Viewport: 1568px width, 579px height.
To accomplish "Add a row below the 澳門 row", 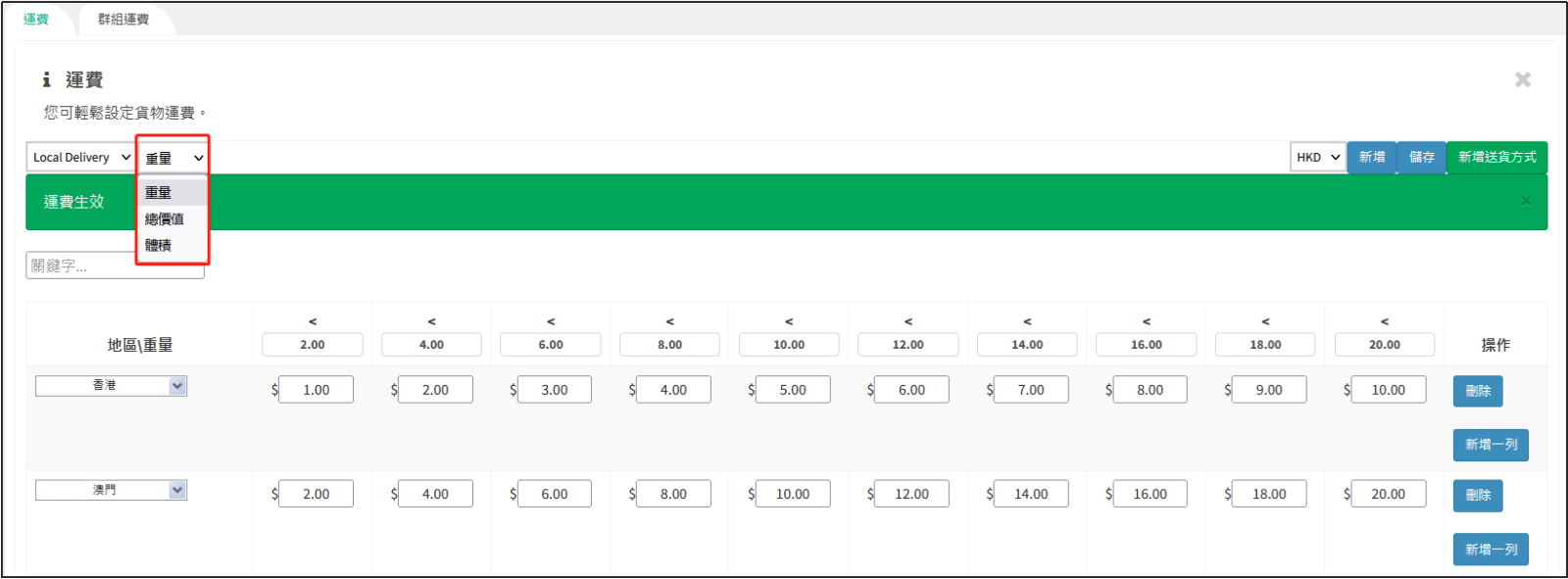I will tap(1491, 550).
